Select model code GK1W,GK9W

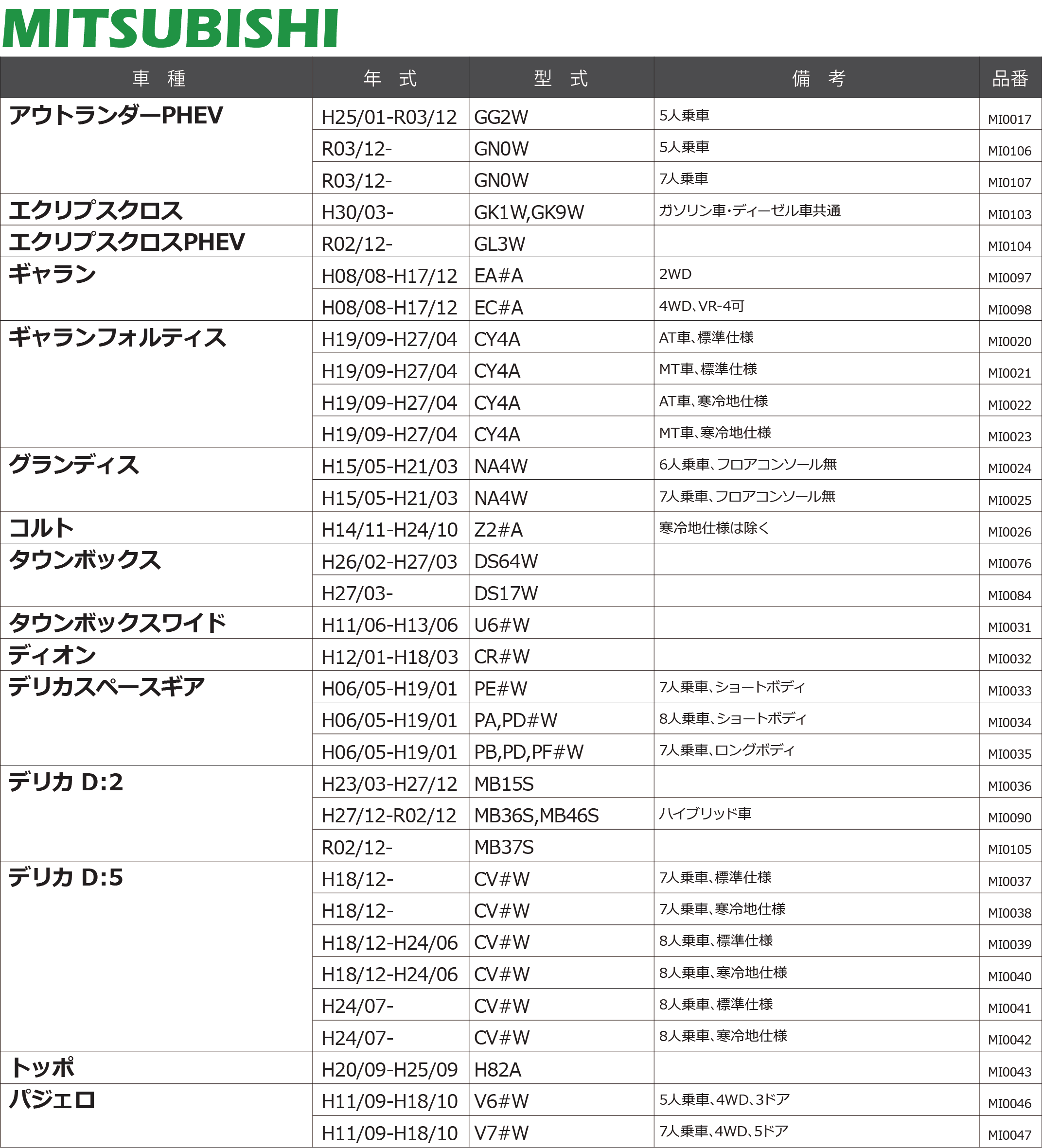[x=529, y=212]
